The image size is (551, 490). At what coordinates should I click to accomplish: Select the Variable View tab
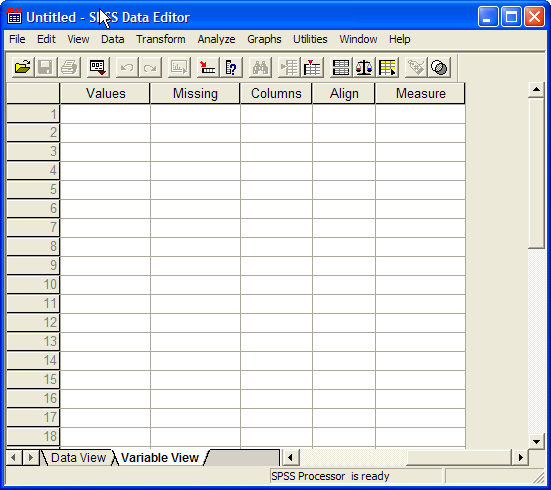[160, 458]
